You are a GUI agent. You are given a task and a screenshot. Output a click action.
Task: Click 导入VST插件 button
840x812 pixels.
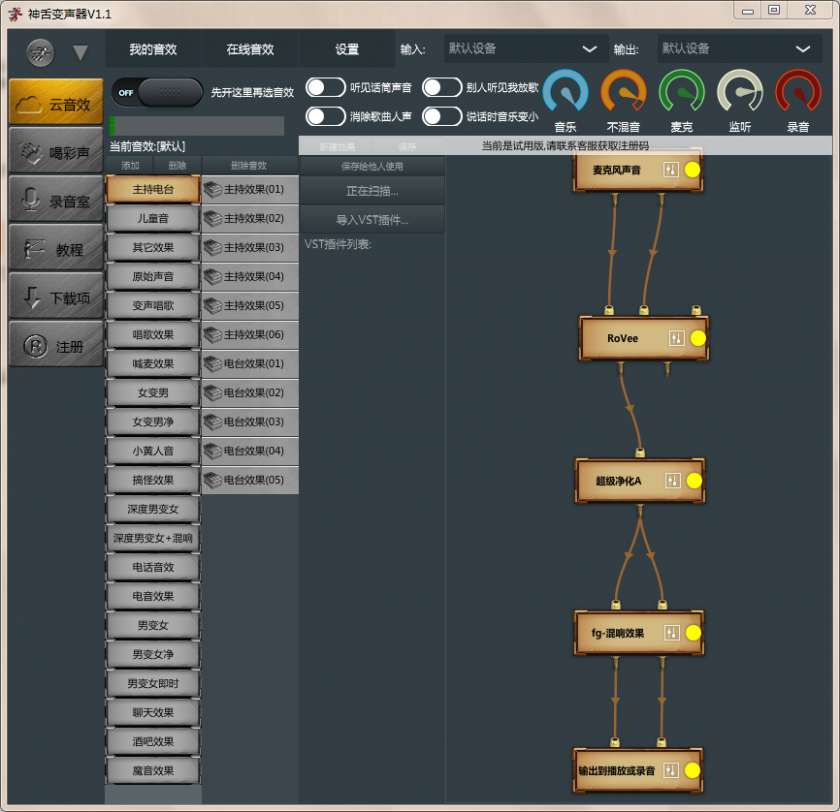(x=372, y=220)
